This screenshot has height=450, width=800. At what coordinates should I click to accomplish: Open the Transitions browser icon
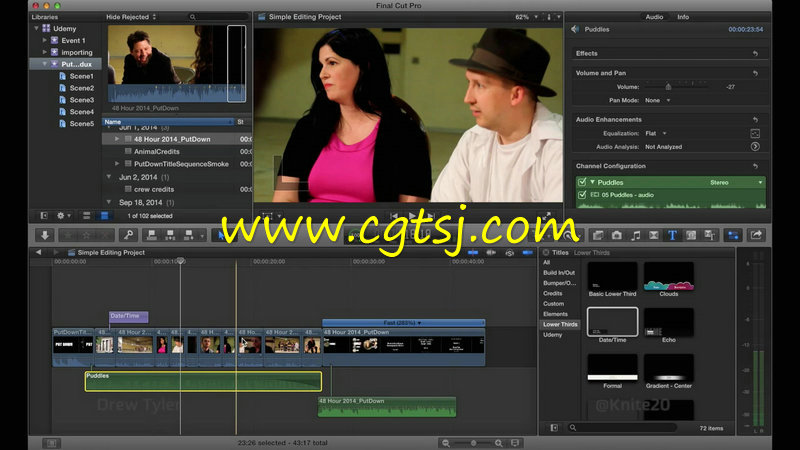click(654, 235)
